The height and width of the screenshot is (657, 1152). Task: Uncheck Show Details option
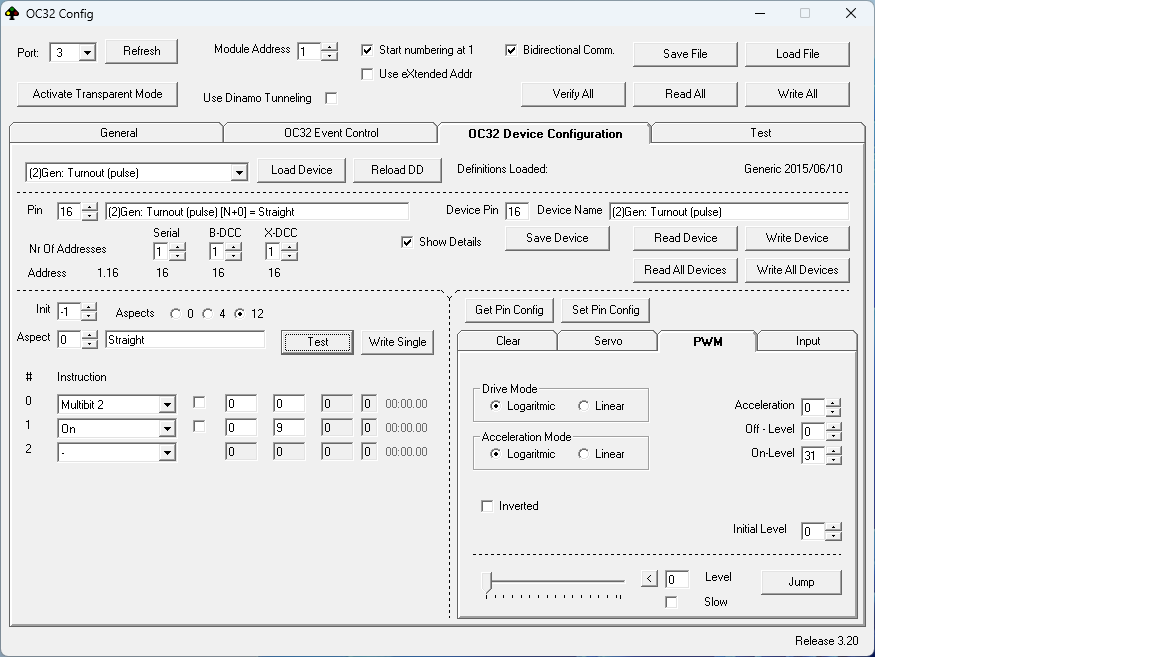407,242
